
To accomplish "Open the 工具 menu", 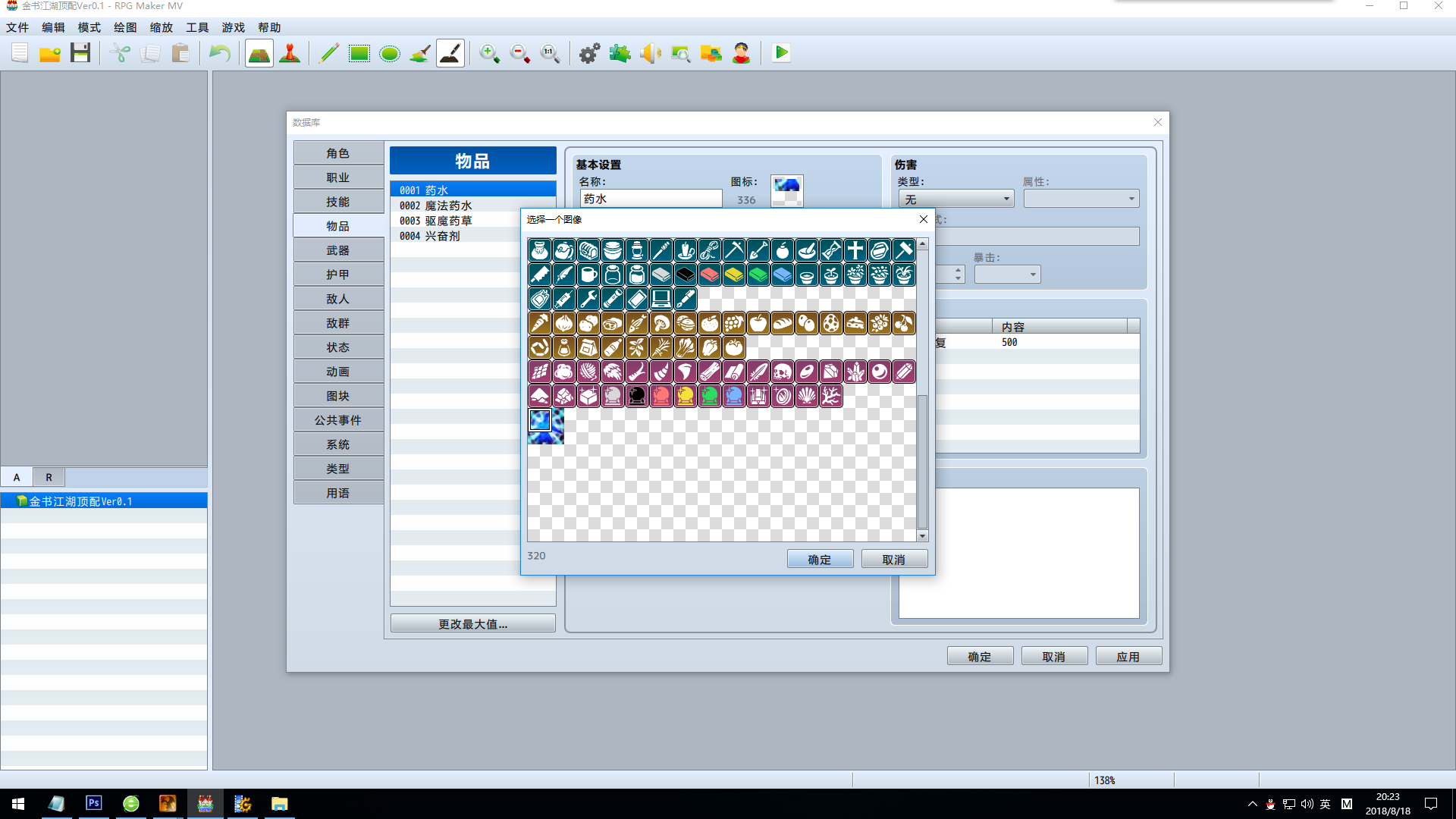I will coord(197,27).
